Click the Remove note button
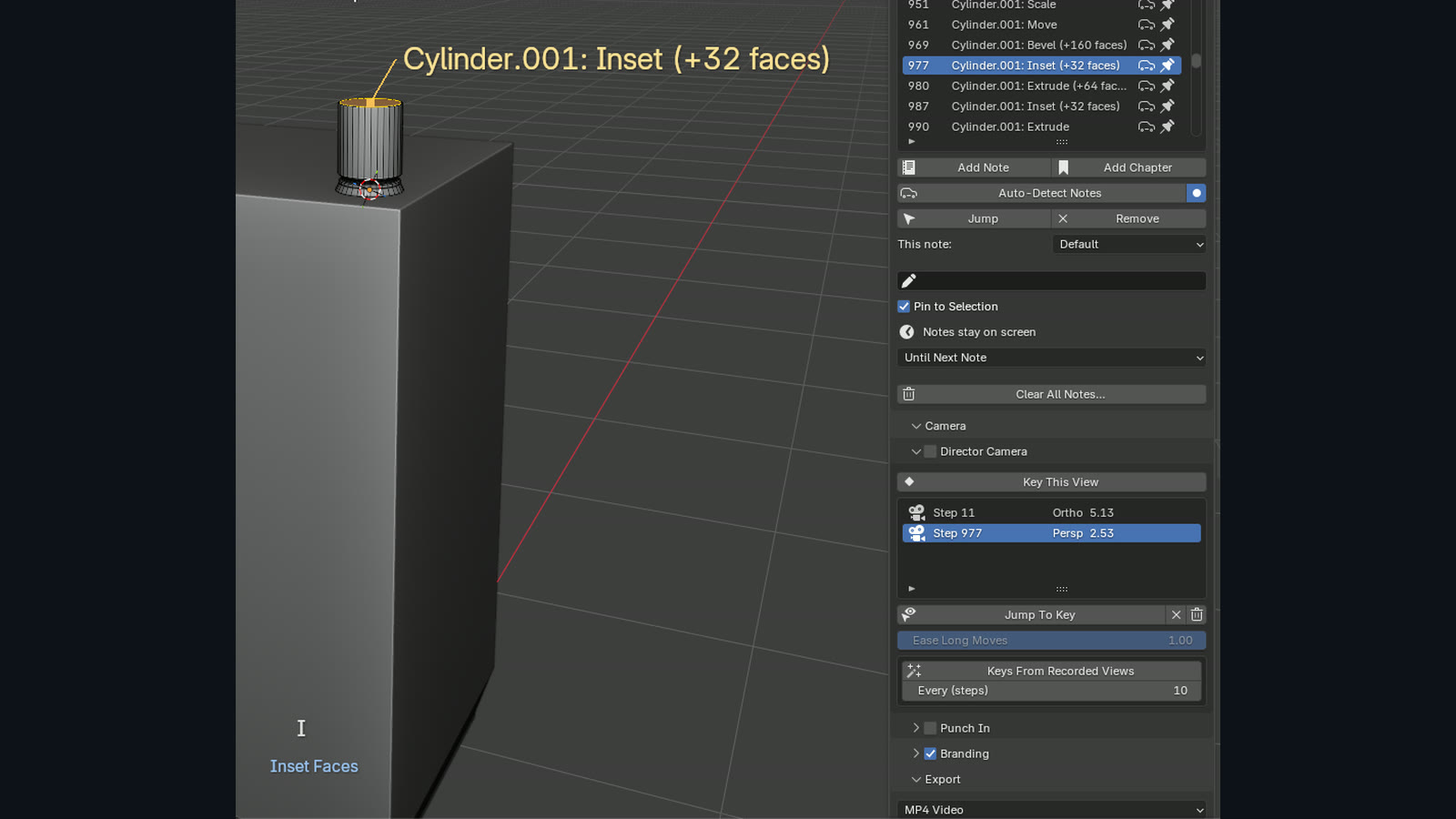 click(x=1129, y=218)
